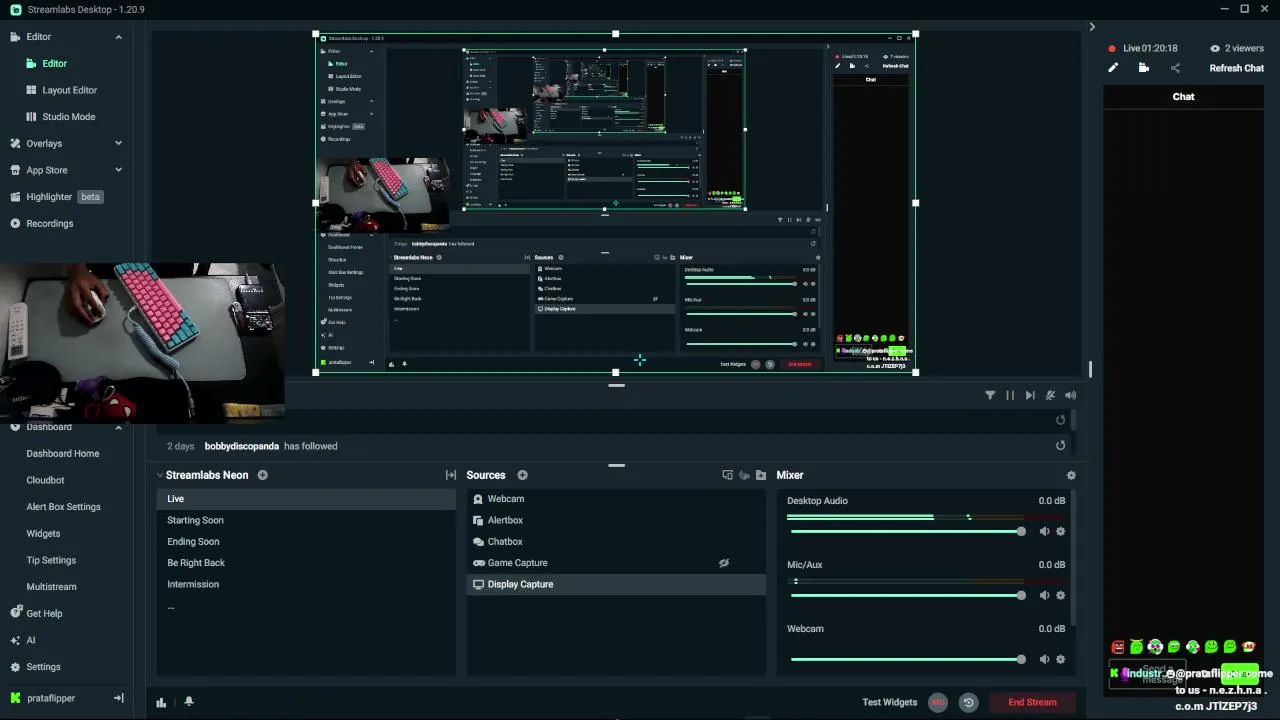This screenshot has width=1280, height=720.
Task: Open the AI sidebar item
Action: pos(31,640)
